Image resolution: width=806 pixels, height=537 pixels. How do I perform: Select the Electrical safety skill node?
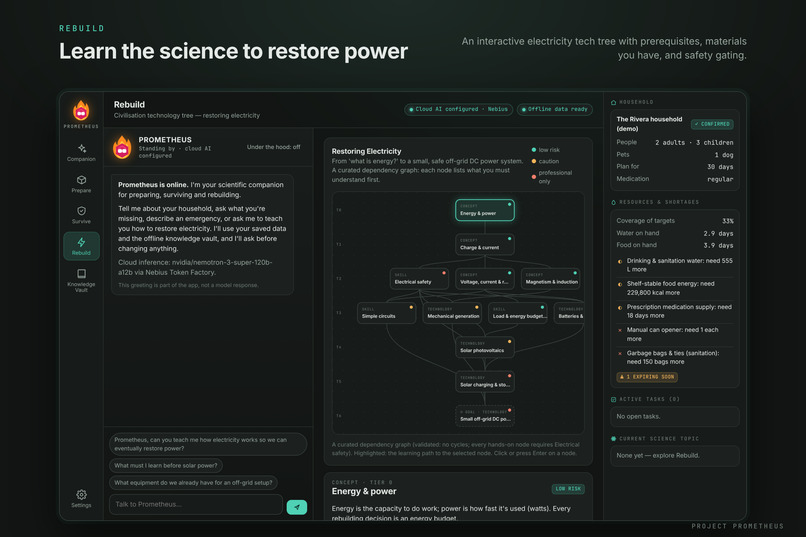419,279
